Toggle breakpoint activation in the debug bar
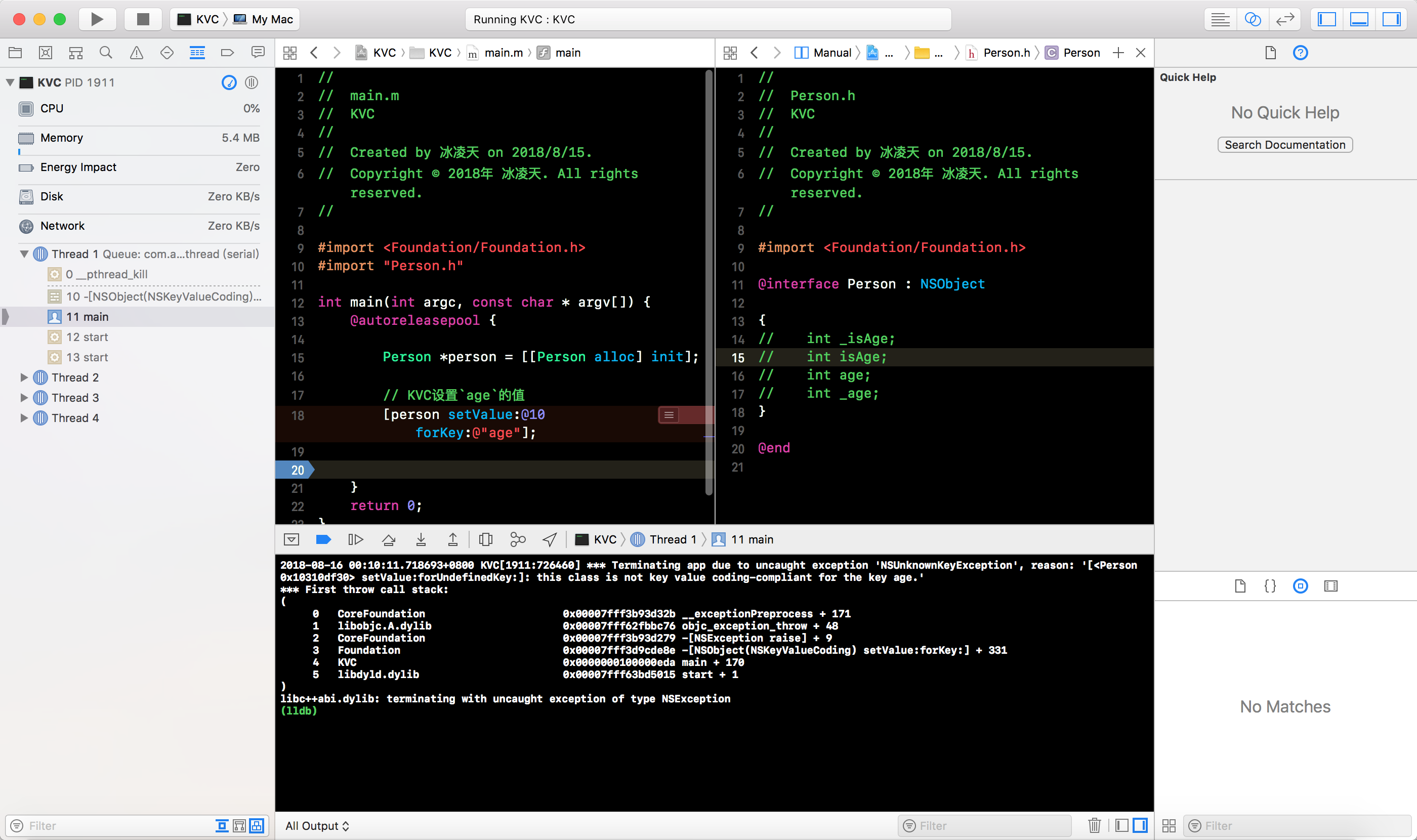Screen dimensions: 1417x840 pos(323,539)
